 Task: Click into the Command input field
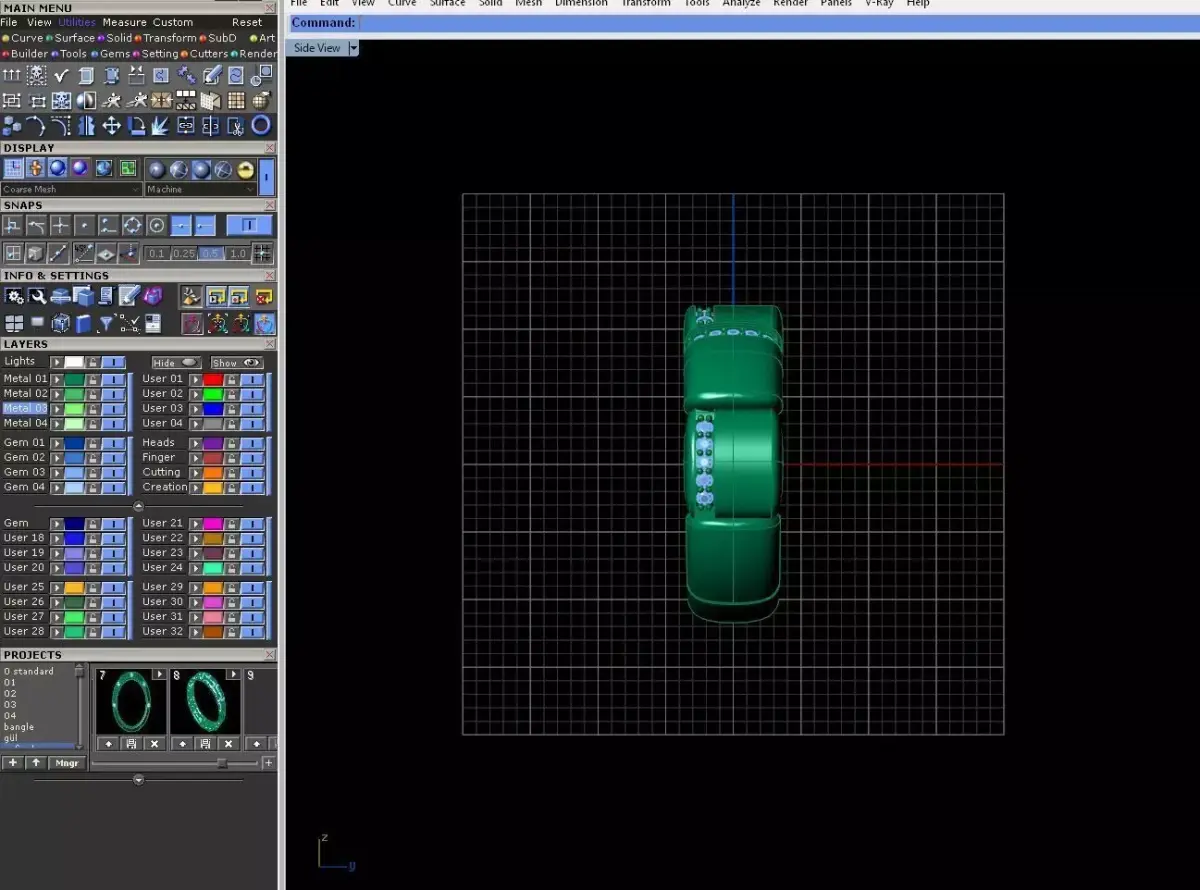pos(778,23)
